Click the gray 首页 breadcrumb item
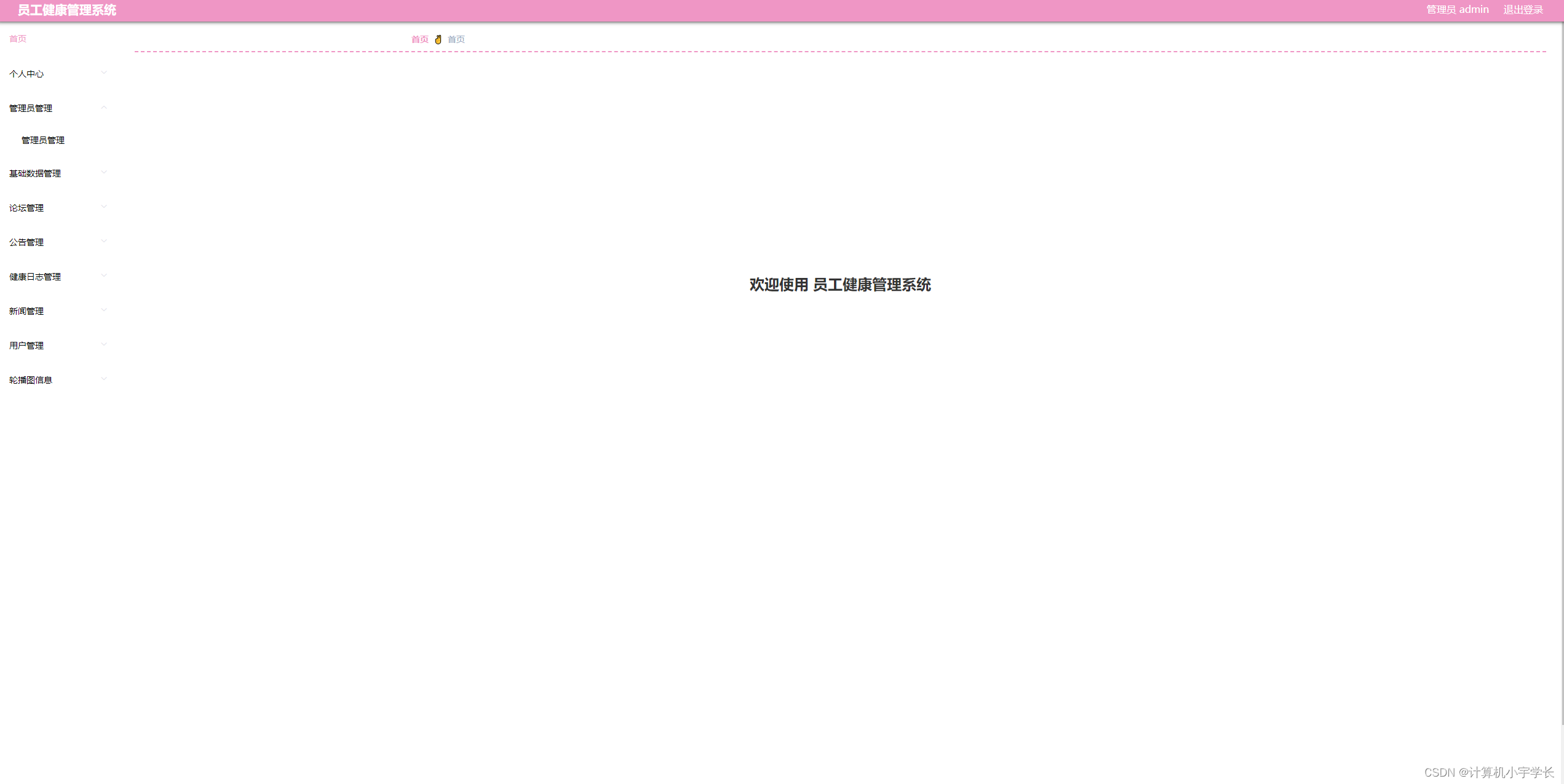The height and width of the screenshot is (784, 1564). coord(456,39)
